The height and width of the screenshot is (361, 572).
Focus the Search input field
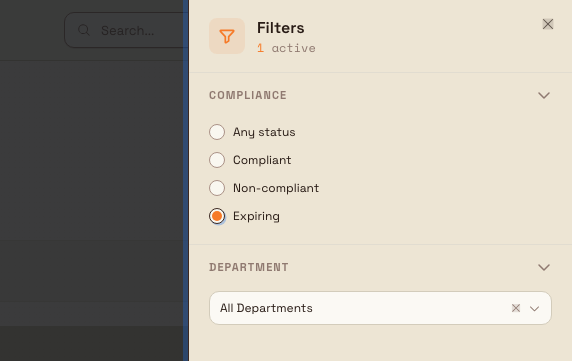click(x=126, y=30)
